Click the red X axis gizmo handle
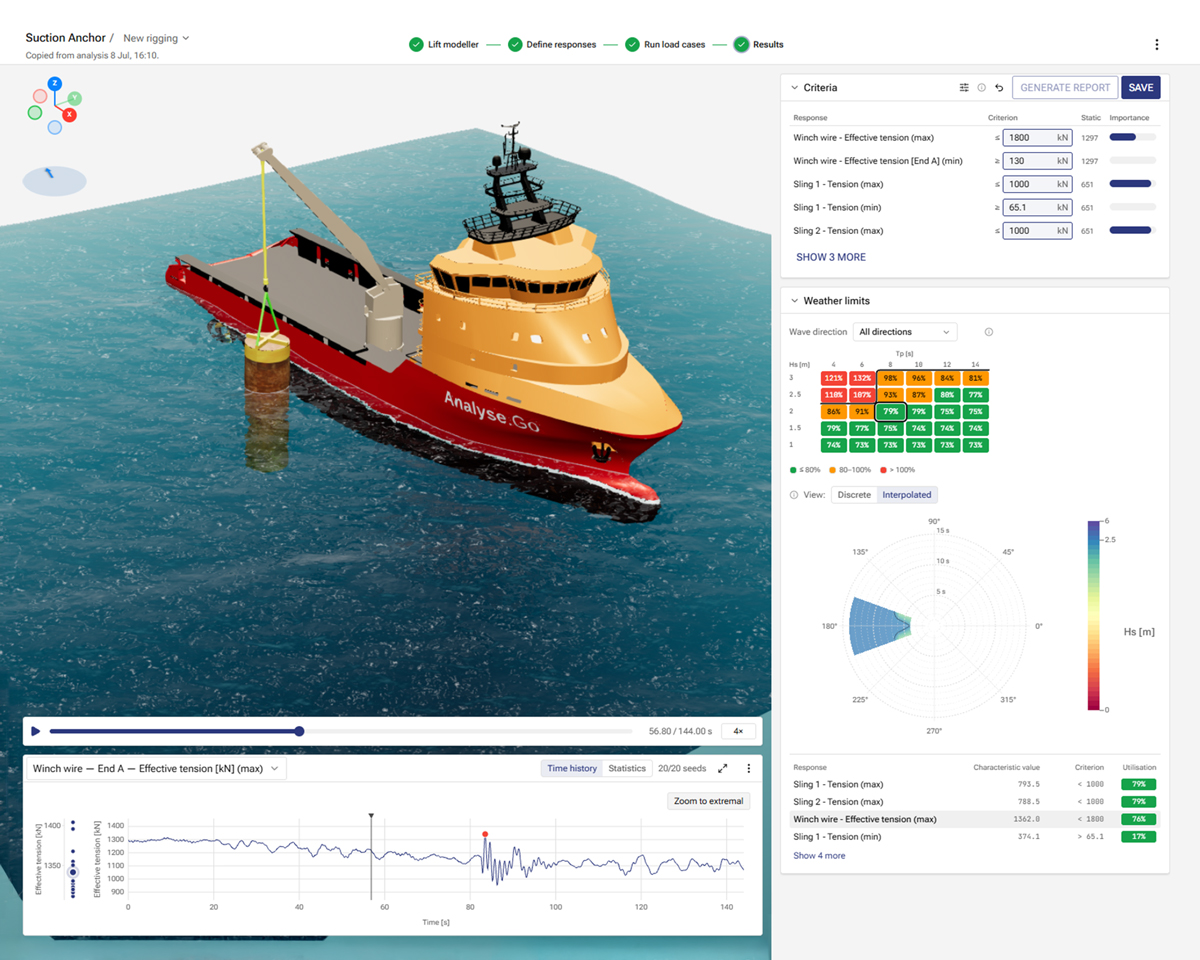The height and width of the screenshot is (960, 1200). [69, 115]
